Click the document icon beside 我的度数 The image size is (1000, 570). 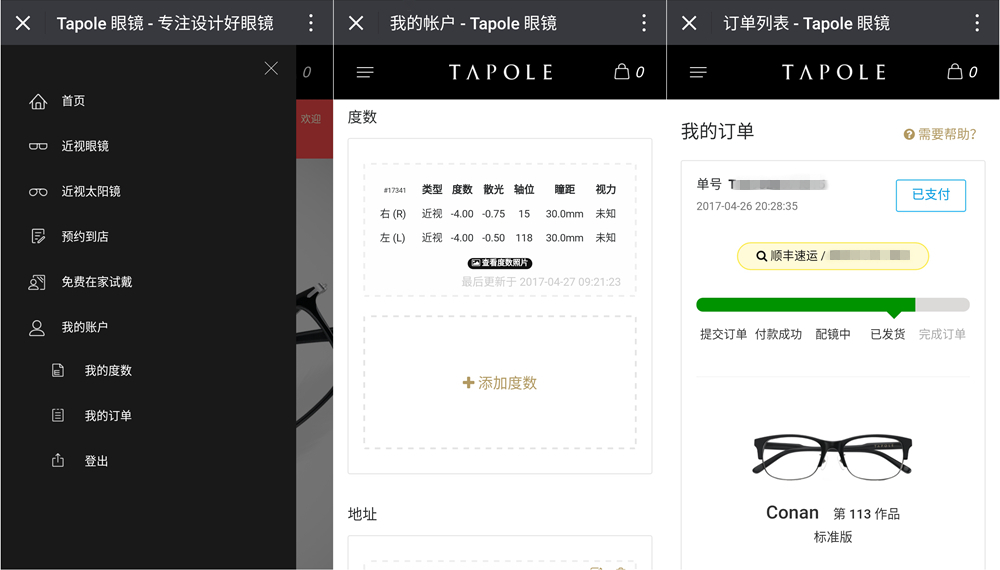click(57, 370)
